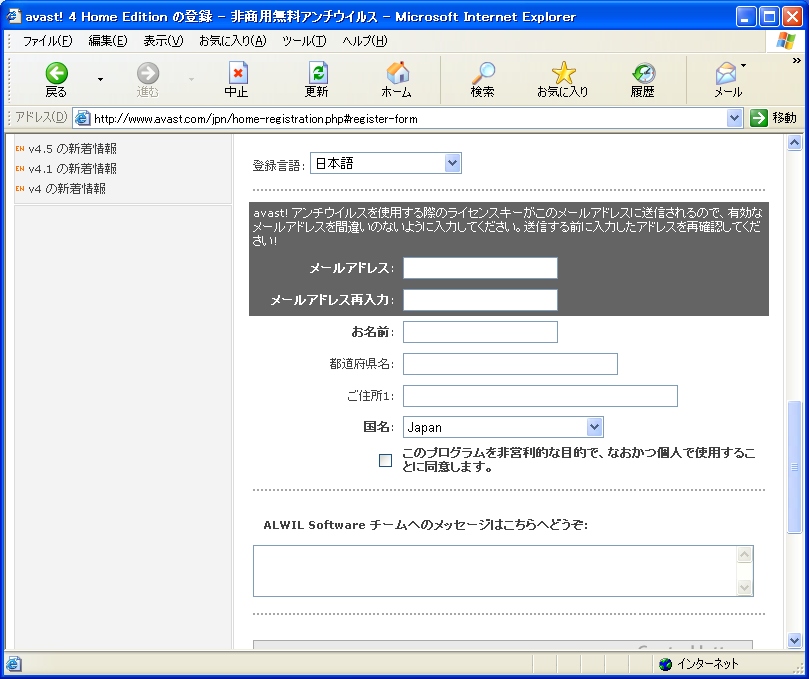Show the 履歴 history panel

point(643,80)
